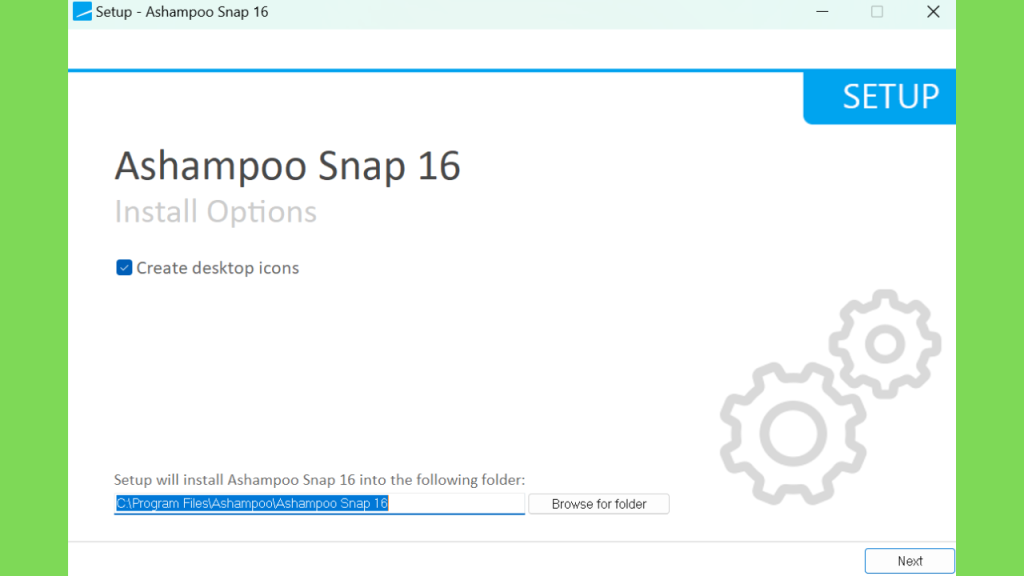The width and height of the screenshot is (1024, 576).
Task: Open the Browse for folder dialog
Action: pos(599,504)
